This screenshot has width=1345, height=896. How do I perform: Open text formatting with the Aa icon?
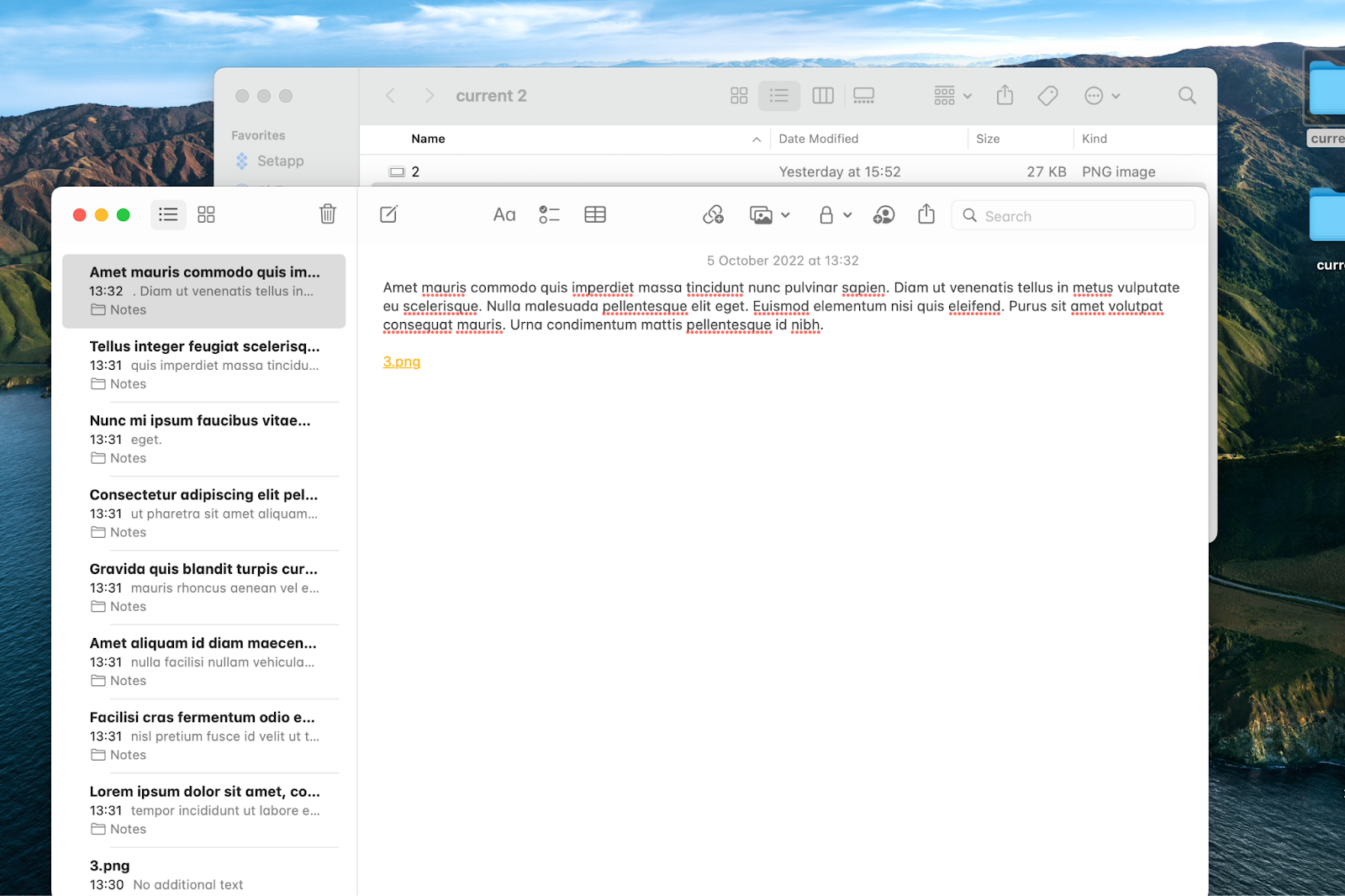click(x=504, y=214)
